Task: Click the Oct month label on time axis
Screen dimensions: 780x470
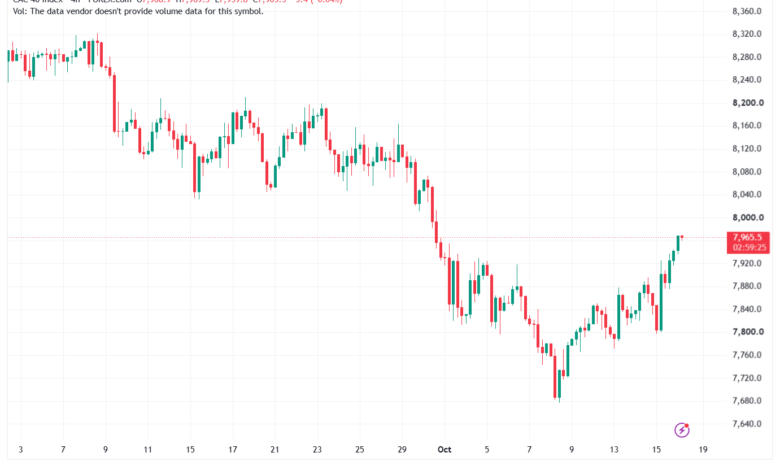Action: click(x=444, y=450)
